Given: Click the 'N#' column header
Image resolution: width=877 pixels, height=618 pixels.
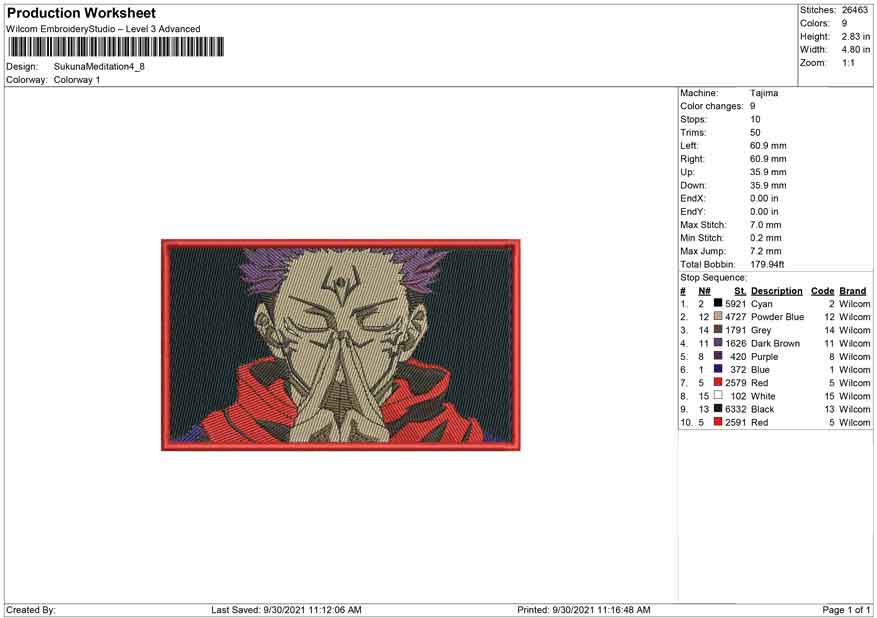Looking at the screenshot, I should click(704, 291).
